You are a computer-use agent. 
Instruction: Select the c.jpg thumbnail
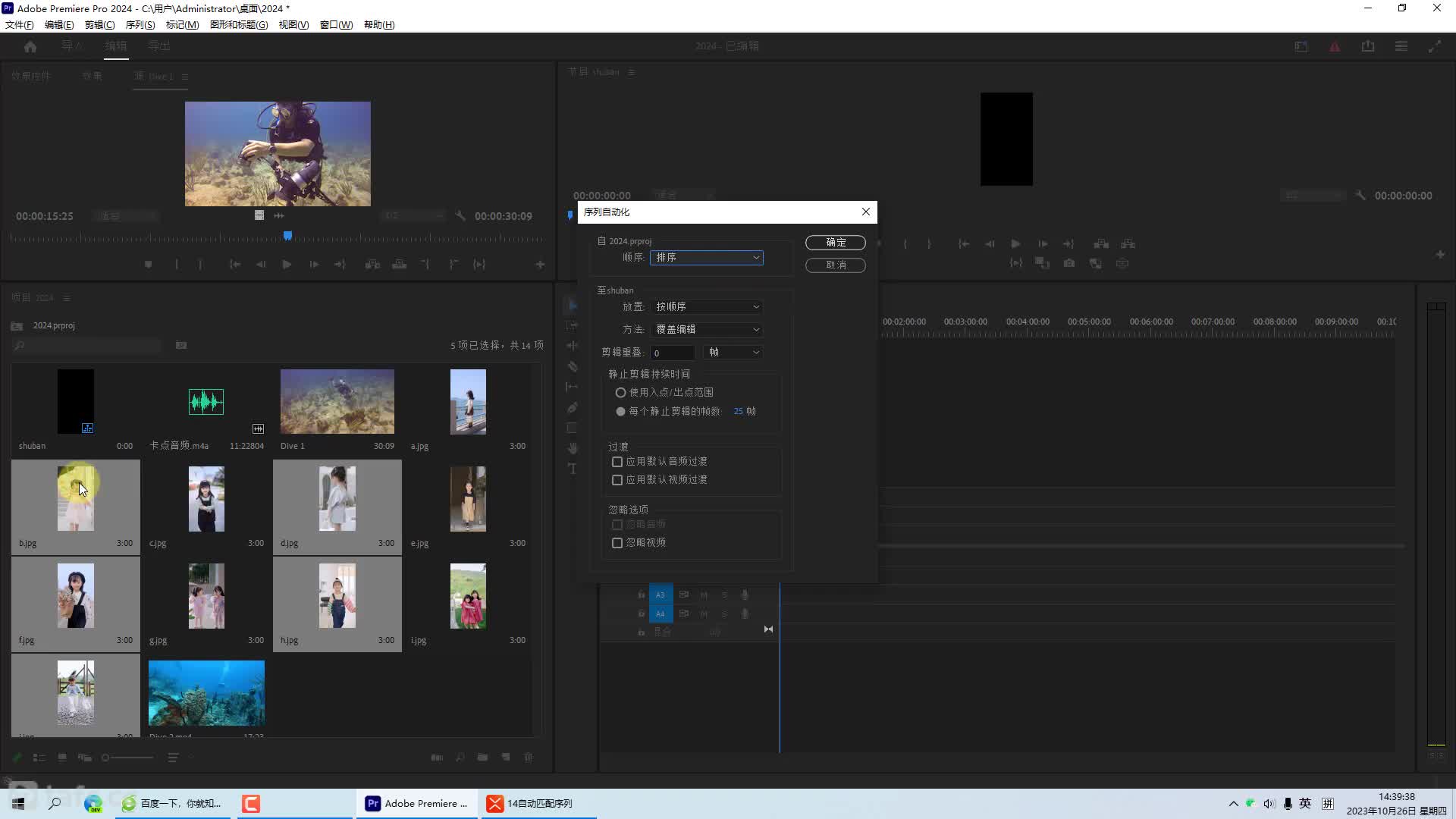click(x=206, y=499)
